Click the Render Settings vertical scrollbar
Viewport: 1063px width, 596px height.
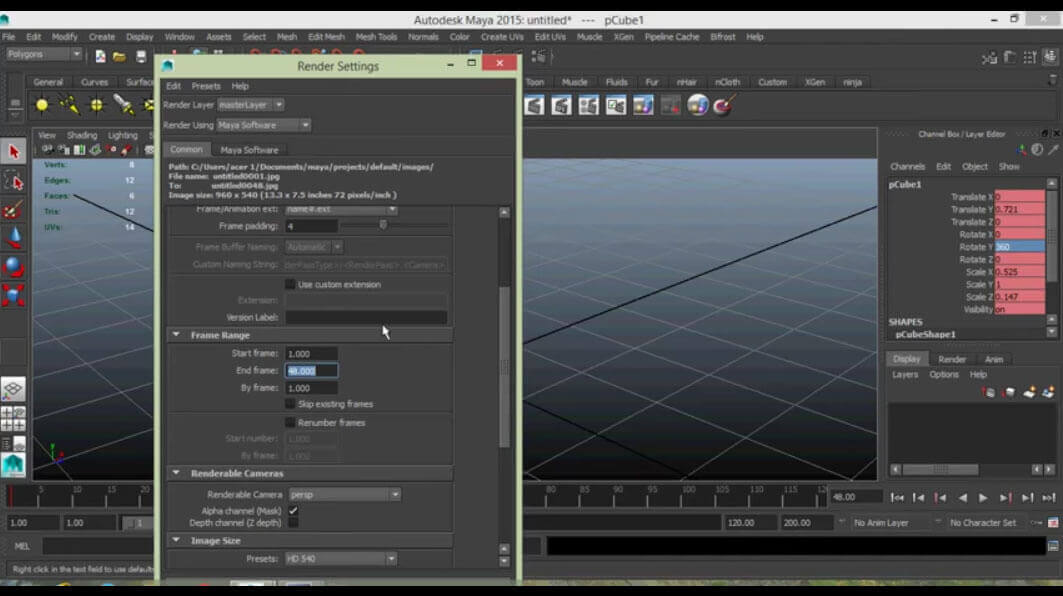[x=504, y=366]
